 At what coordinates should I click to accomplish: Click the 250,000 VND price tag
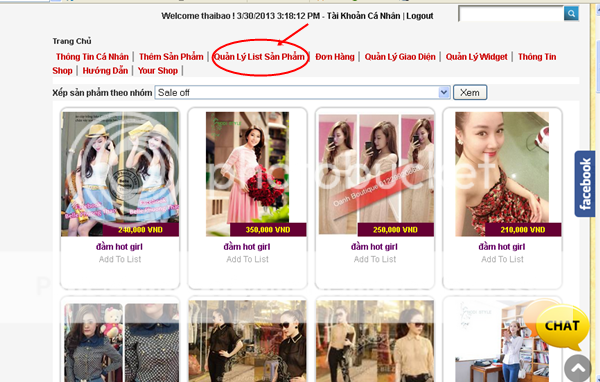[395, 230]
